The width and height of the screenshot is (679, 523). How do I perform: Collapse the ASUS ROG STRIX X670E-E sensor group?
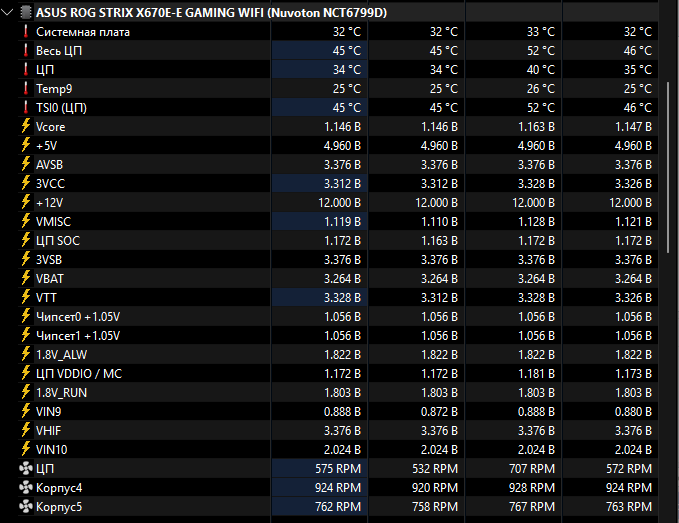point(7,13)
